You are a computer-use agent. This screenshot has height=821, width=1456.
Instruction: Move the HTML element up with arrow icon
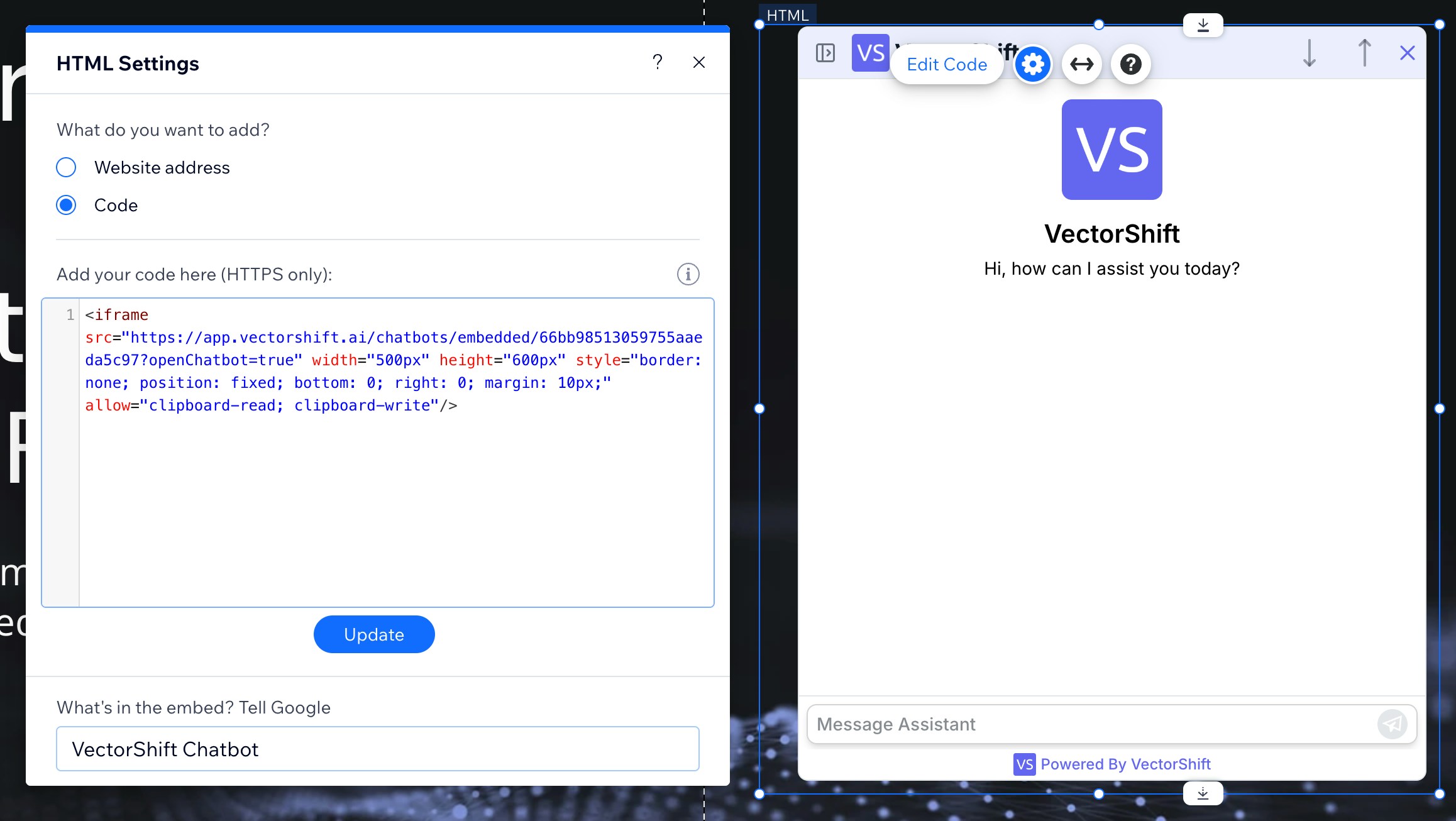pos(1364,53)
